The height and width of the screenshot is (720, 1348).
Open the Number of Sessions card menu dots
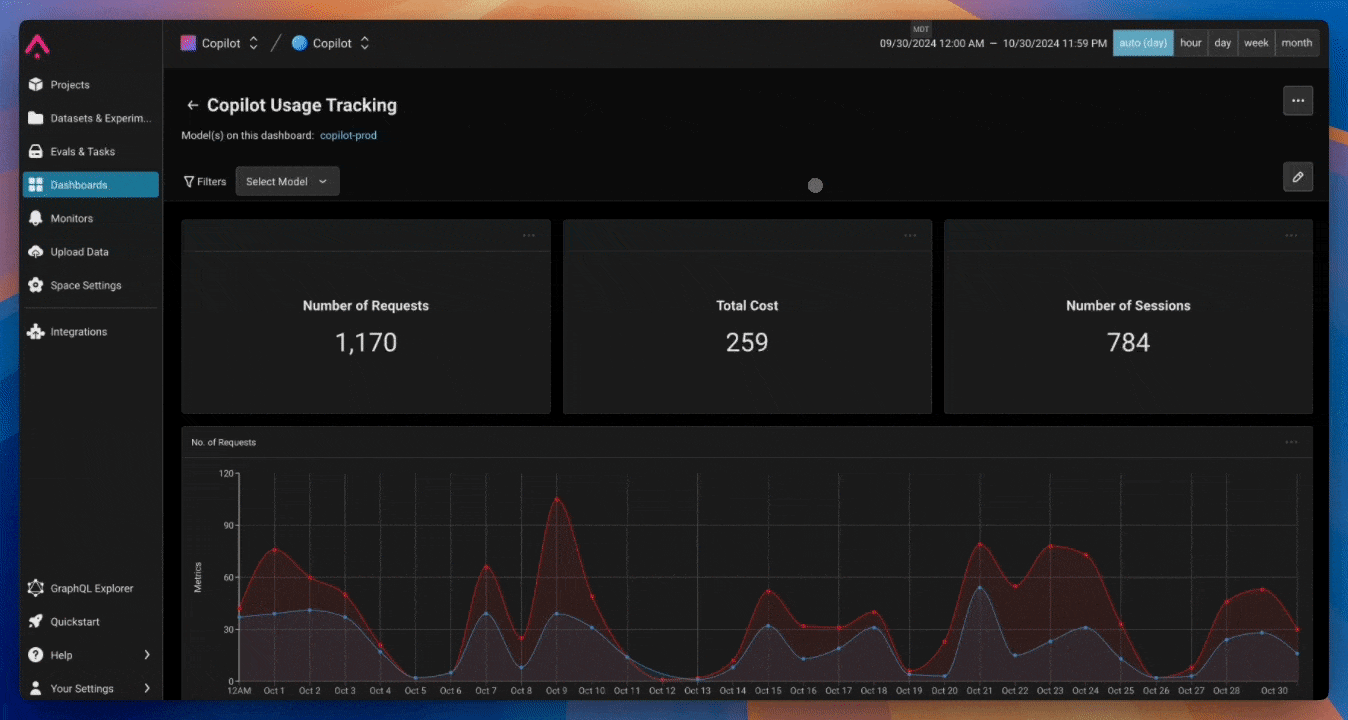[1292, 236]
